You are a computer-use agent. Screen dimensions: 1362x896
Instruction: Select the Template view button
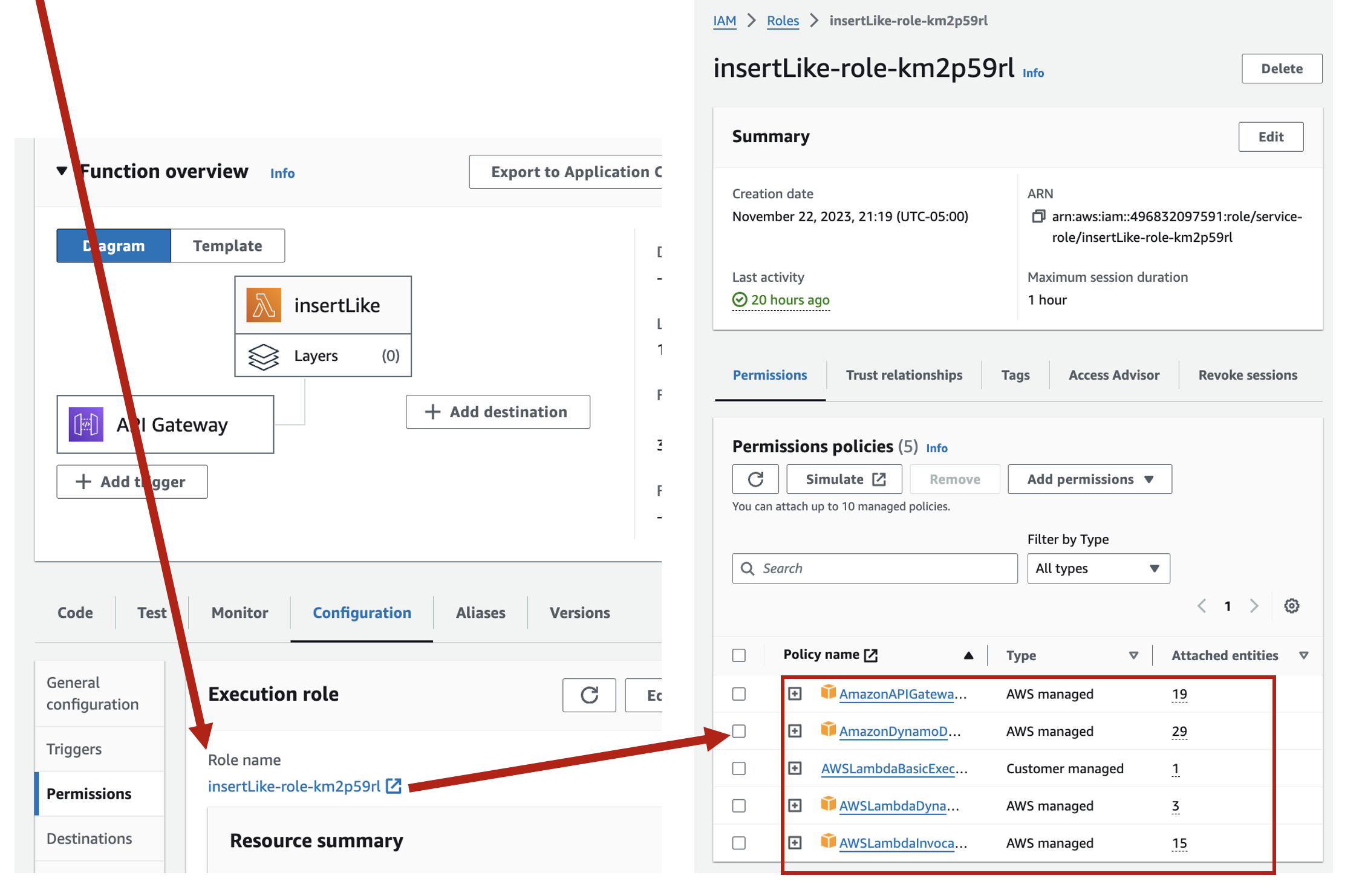[227, 245]
